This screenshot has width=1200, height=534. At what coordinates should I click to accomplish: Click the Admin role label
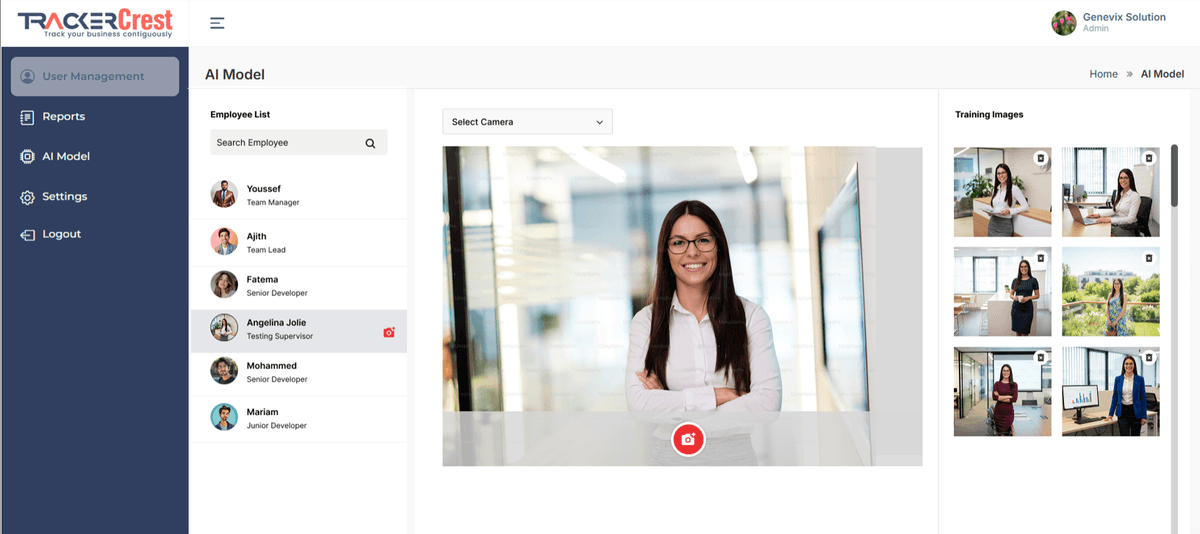pyautogui.click(x=1096, y=29)
